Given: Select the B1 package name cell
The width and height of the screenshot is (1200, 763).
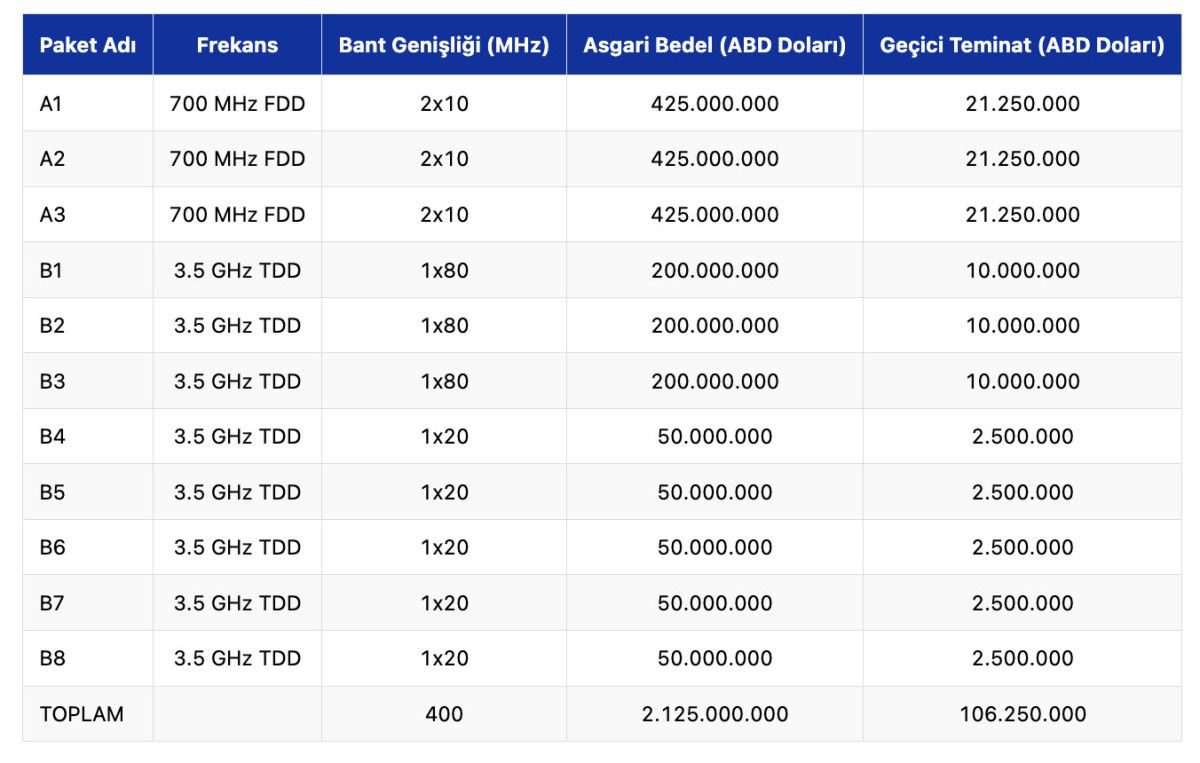Looking at the screenshot, I should pyautogui.click(x=51, y=270).
